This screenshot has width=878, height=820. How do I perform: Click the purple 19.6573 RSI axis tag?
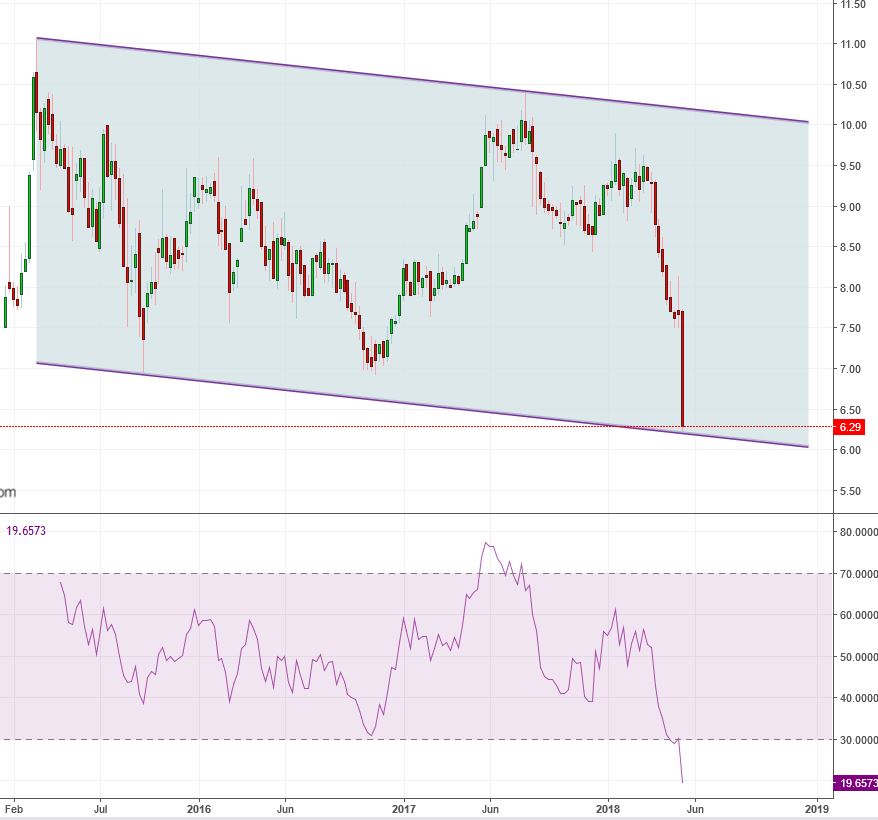[x=856, y=782]
